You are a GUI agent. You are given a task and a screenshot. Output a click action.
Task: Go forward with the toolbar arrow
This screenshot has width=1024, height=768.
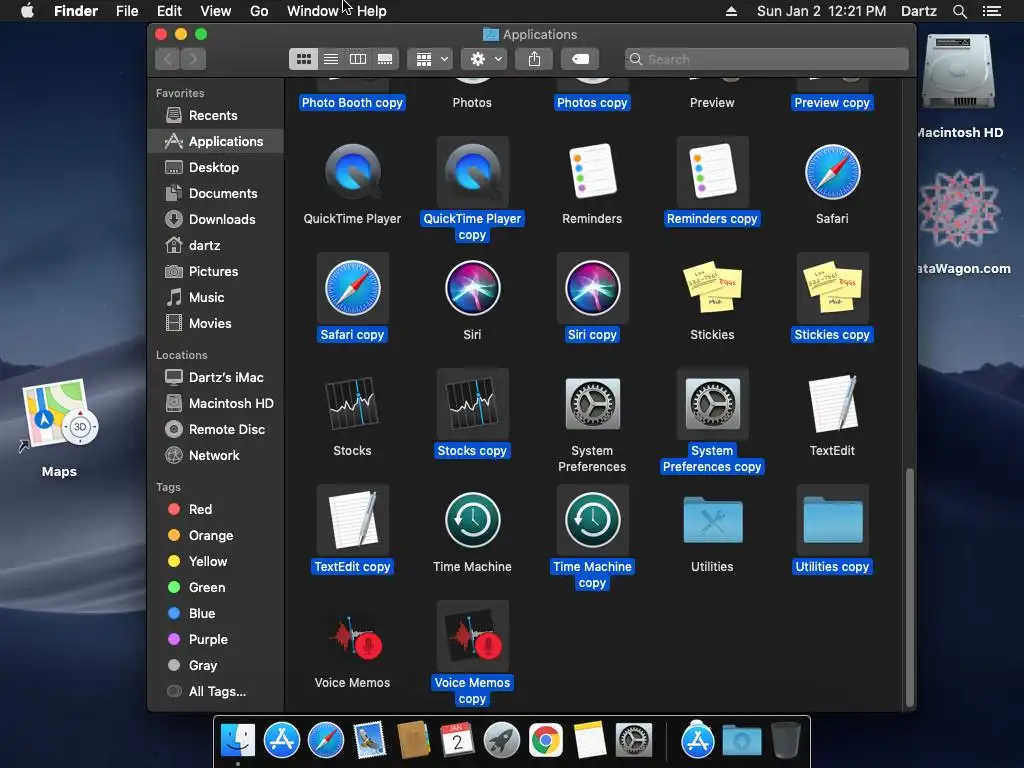[x=193, y=59]
